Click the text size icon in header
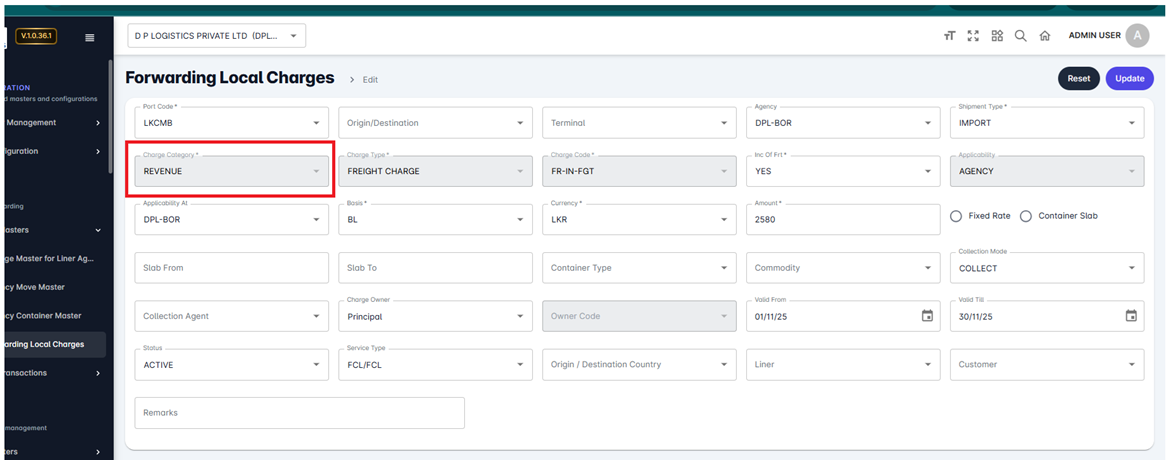1166x460 pixels. pos(949,36)
